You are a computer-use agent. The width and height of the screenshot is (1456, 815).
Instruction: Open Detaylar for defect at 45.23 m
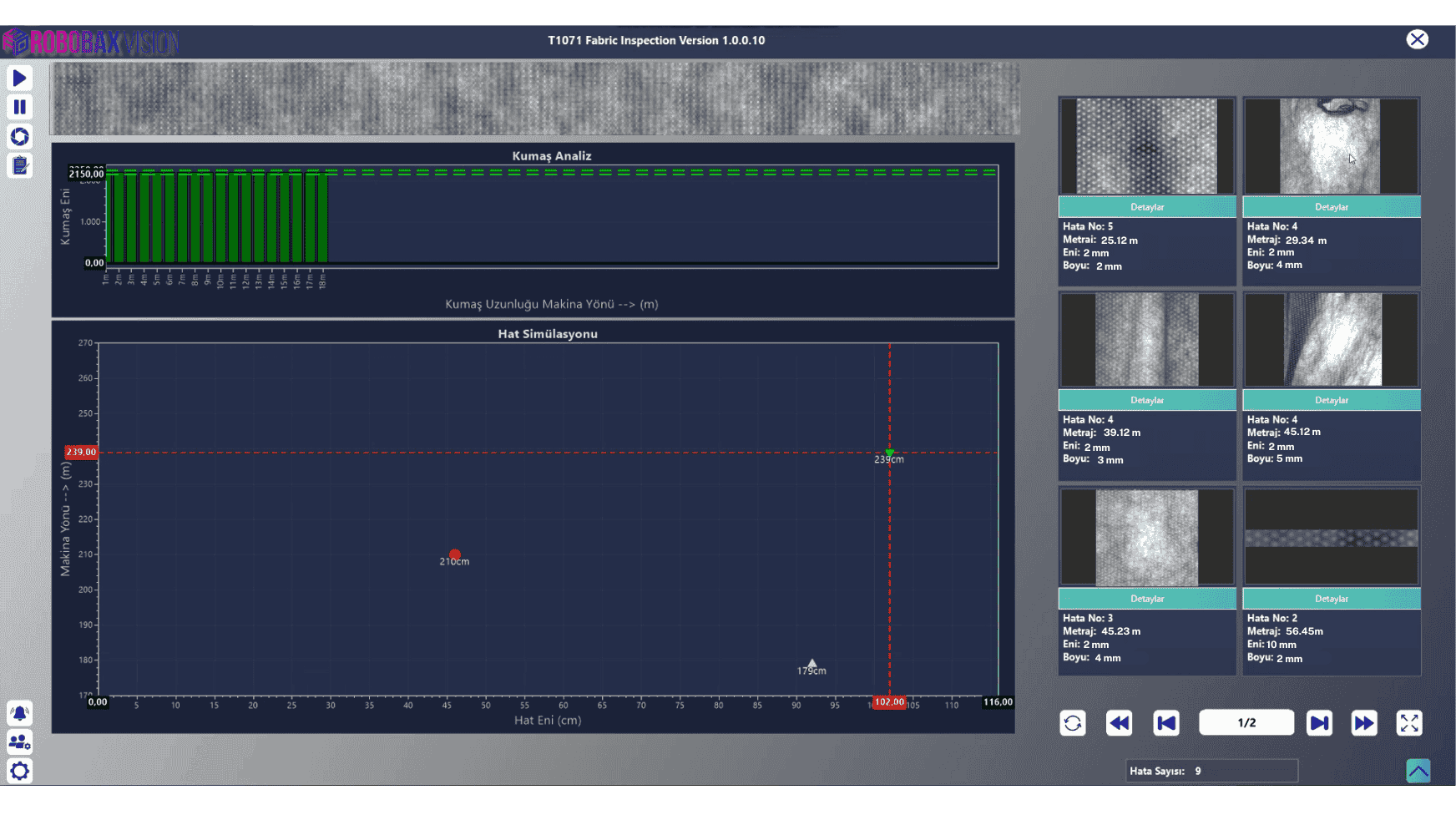coord(1147,599)
